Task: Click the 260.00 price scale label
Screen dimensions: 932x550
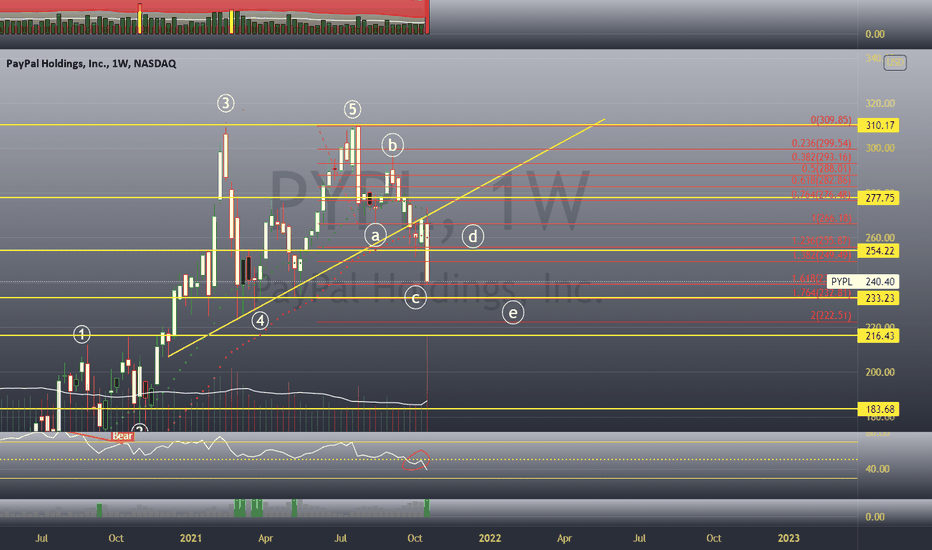Action: 880,238
